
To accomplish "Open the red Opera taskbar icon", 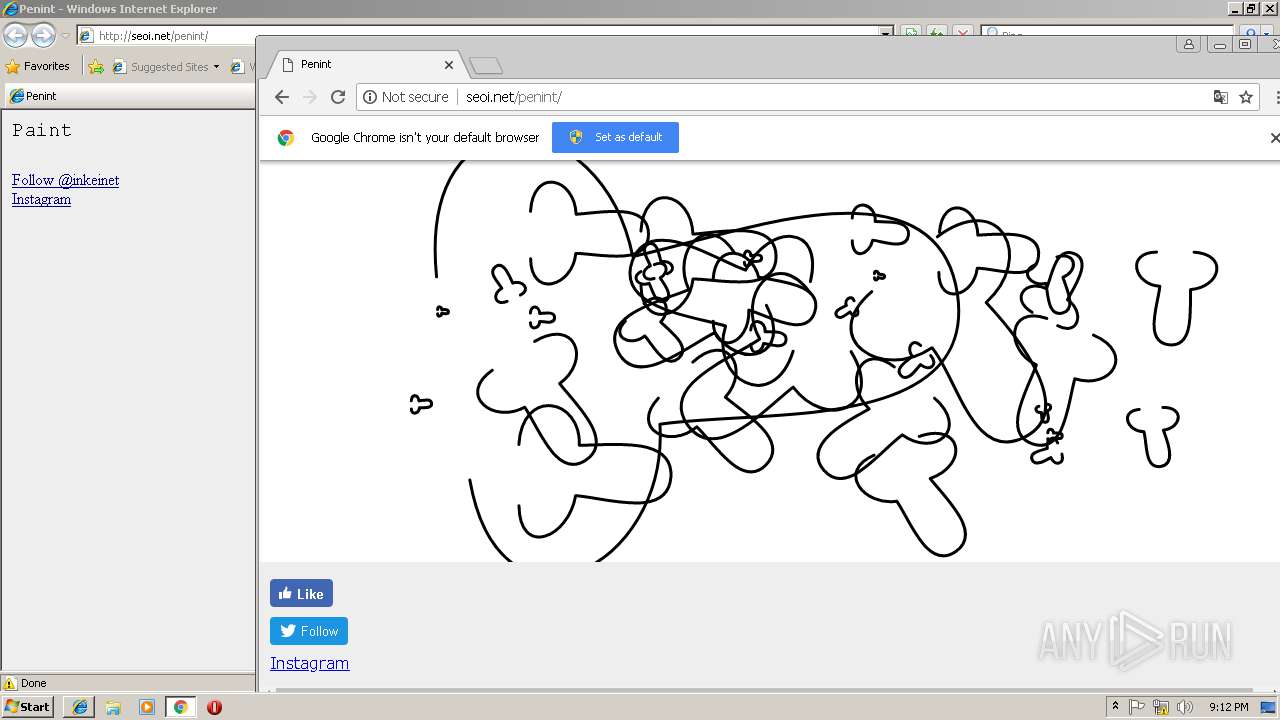I will [x=214, y=707].
